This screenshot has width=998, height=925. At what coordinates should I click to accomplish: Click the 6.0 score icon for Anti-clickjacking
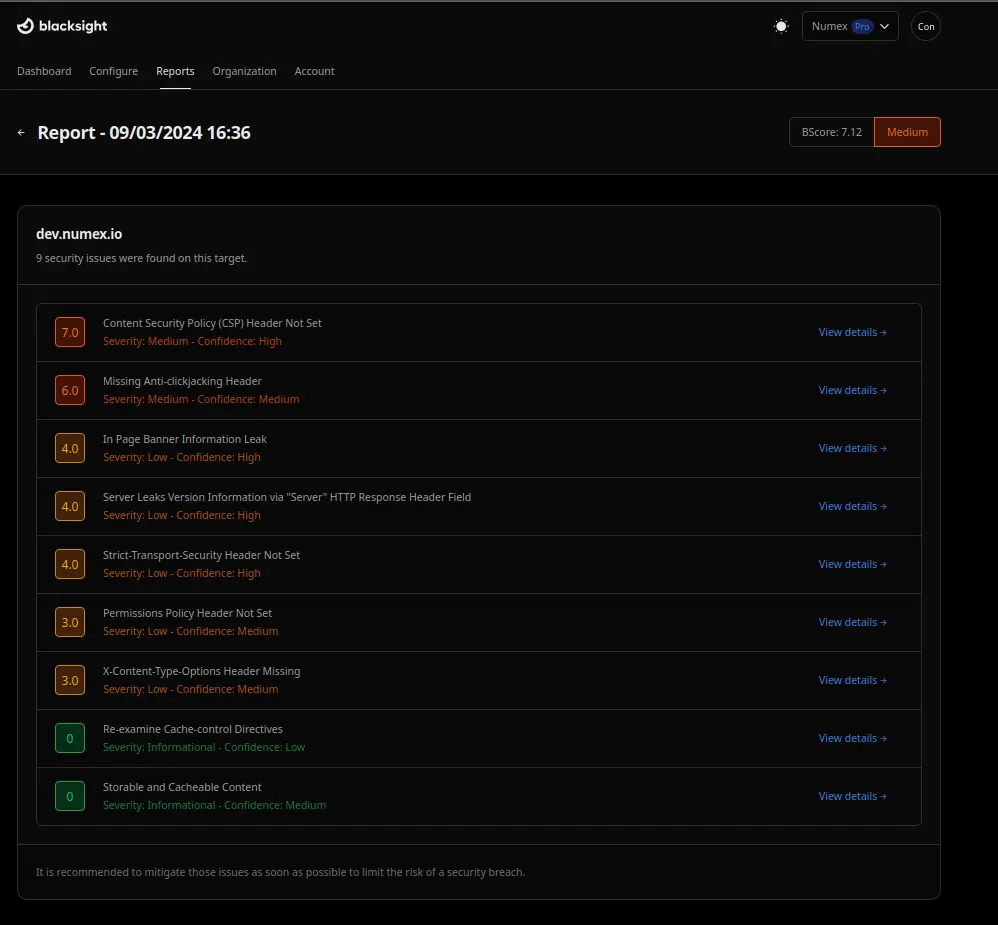pyautogui.click(x=70, y=390)
